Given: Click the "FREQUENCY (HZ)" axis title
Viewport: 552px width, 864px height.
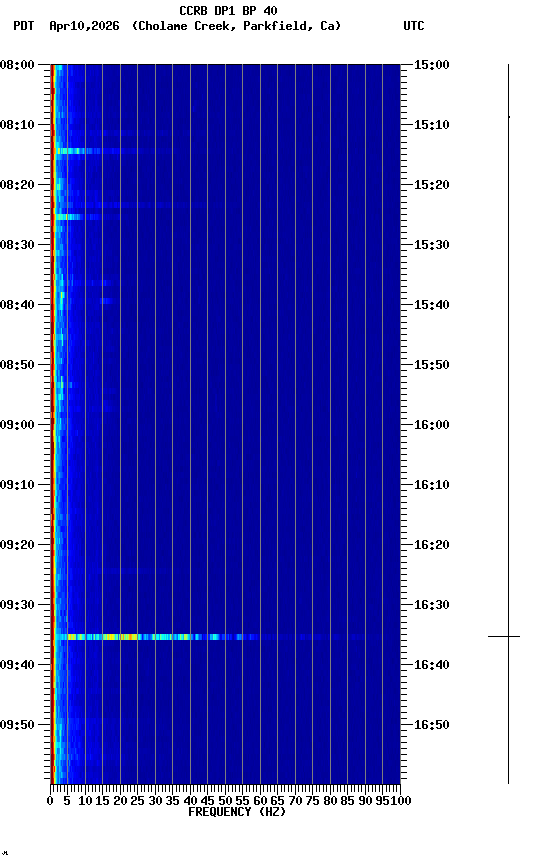Looking at the screenshot, I should (x=237, y=812).
